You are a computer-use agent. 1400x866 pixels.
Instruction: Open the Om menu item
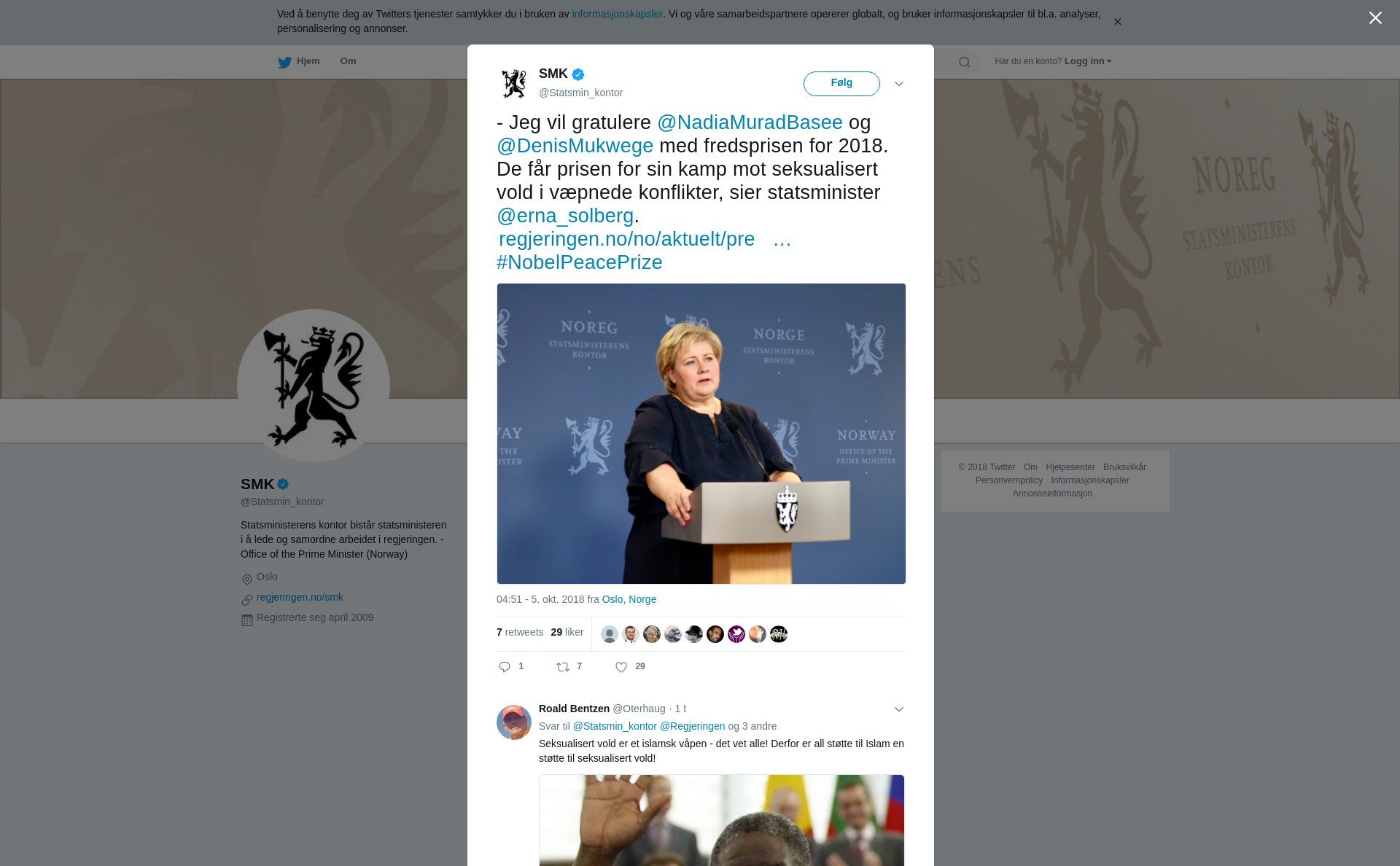pos(348,61)
